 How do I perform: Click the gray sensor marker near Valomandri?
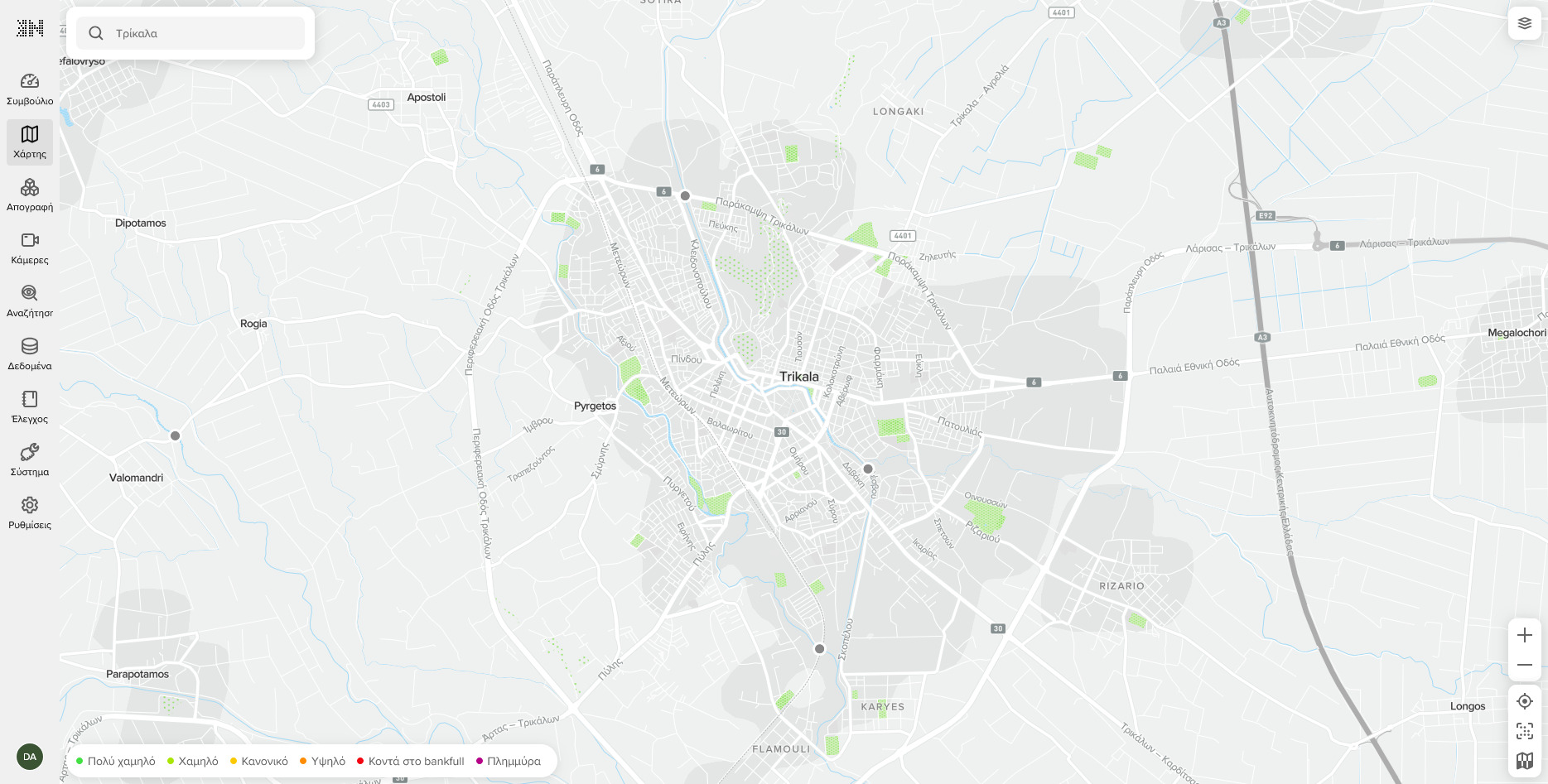pyautogui.click(x=175, y=435)
